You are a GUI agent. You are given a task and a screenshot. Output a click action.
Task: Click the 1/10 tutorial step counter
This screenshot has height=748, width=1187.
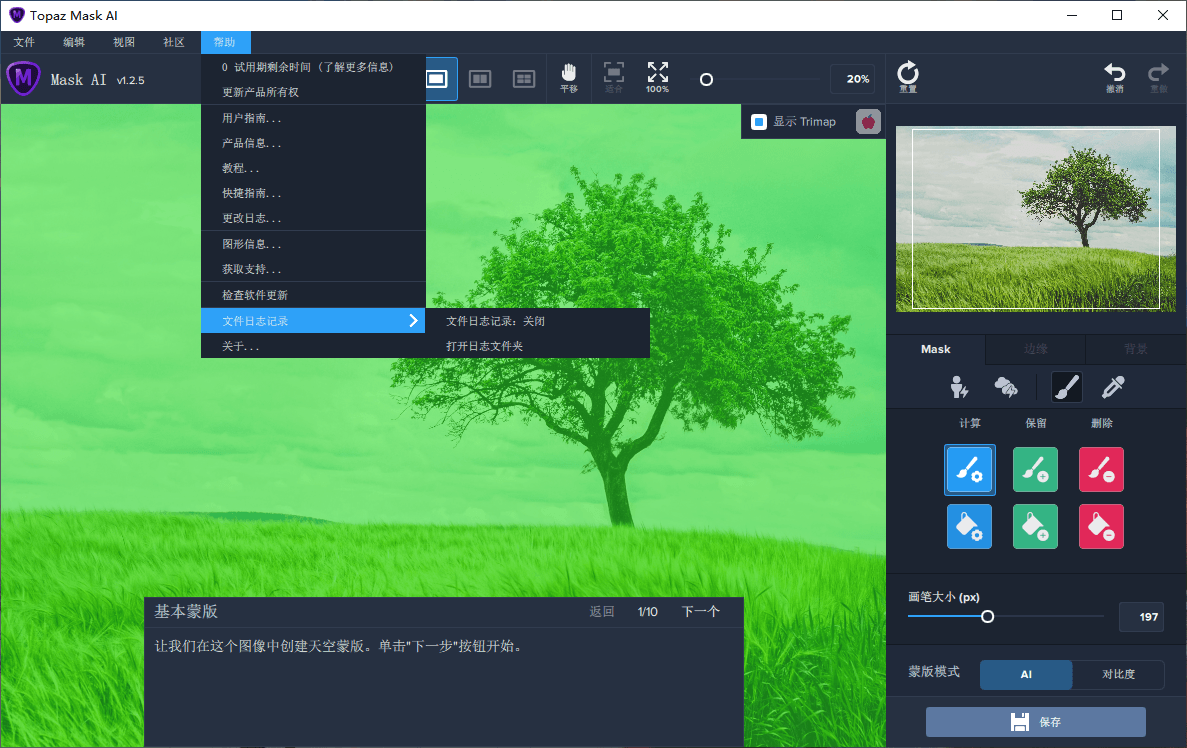coord(647,612)
